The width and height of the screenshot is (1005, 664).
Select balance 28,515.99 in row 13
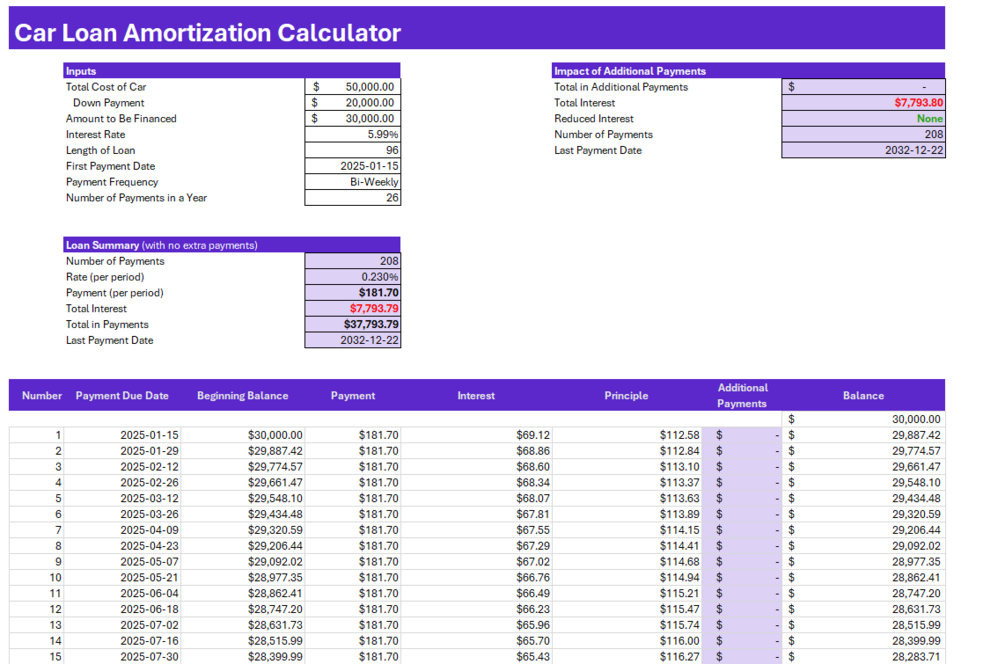(863, 625)
